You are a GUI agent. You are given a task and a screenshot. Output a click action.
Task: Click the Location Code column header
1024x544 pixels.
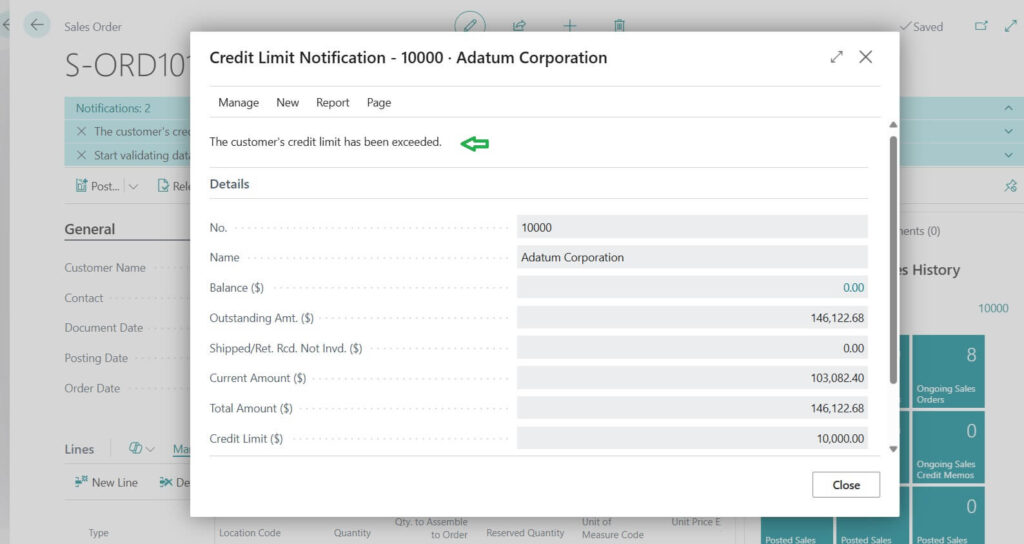click(249, 533)
